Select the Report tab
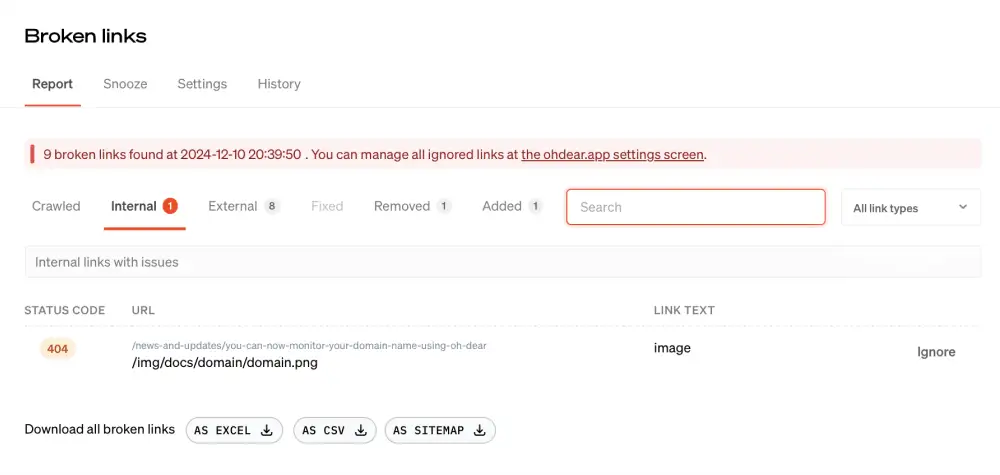 click(52, 84)
